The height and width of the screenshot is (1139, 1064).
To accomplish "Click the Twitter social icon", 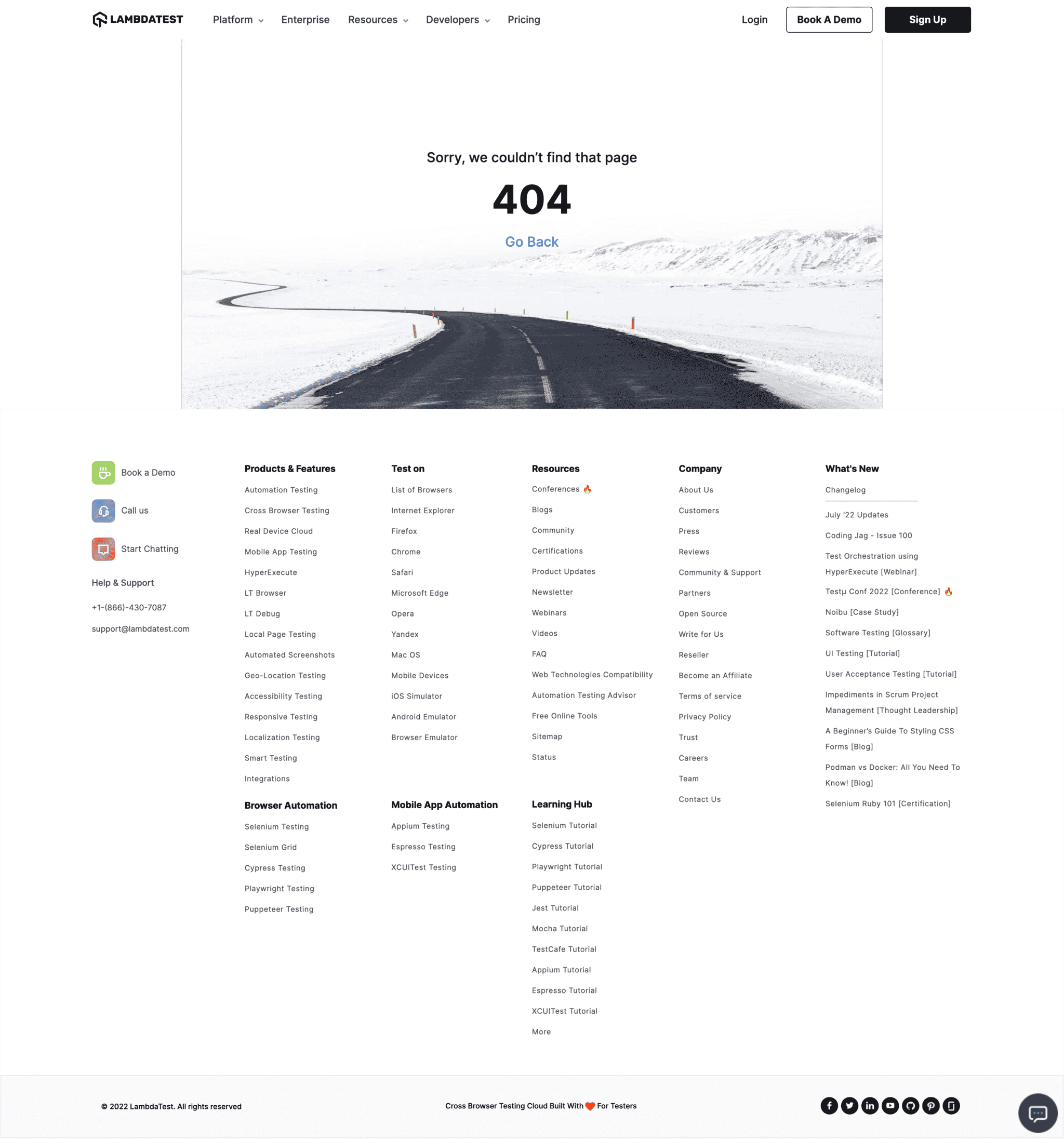I will pyautogui.click(x=849, y=1106).
